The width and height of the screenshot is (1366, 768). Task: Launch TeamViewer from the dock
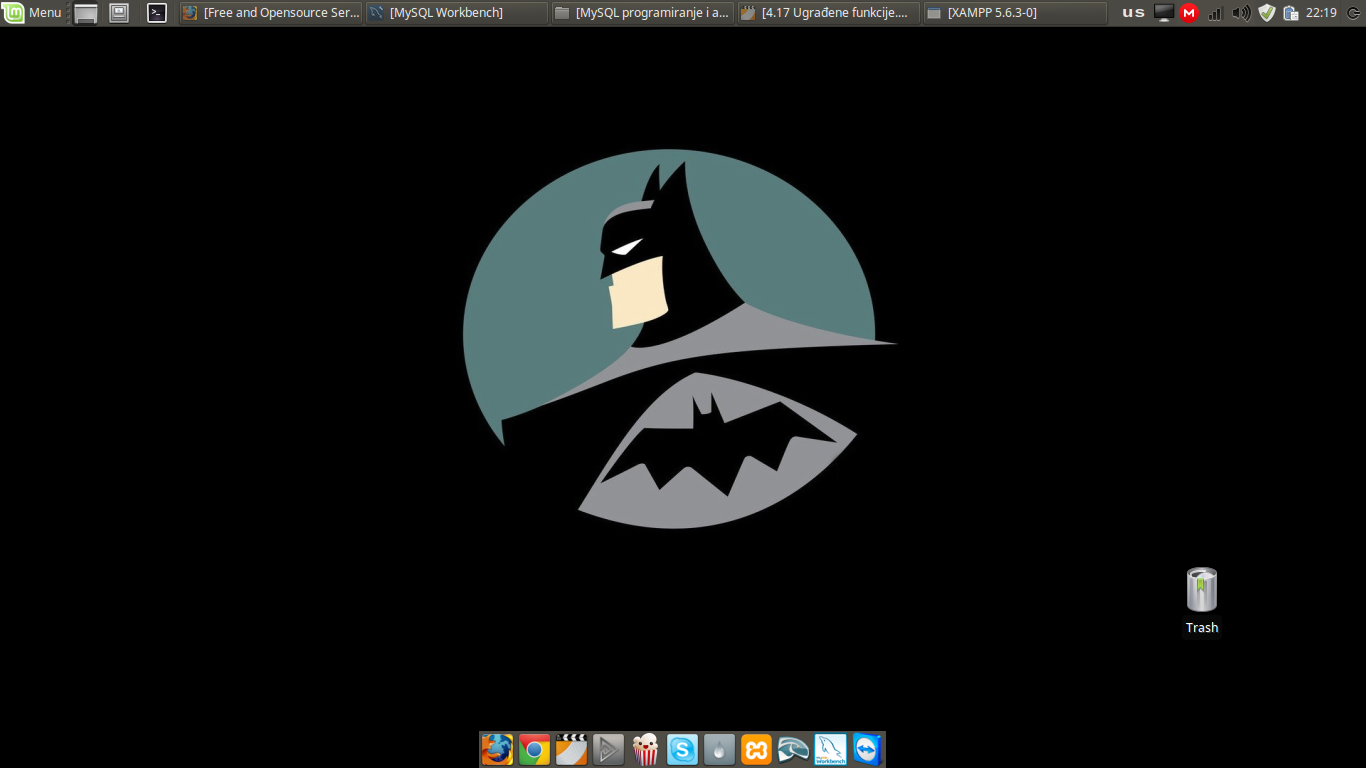coord(866,749)
